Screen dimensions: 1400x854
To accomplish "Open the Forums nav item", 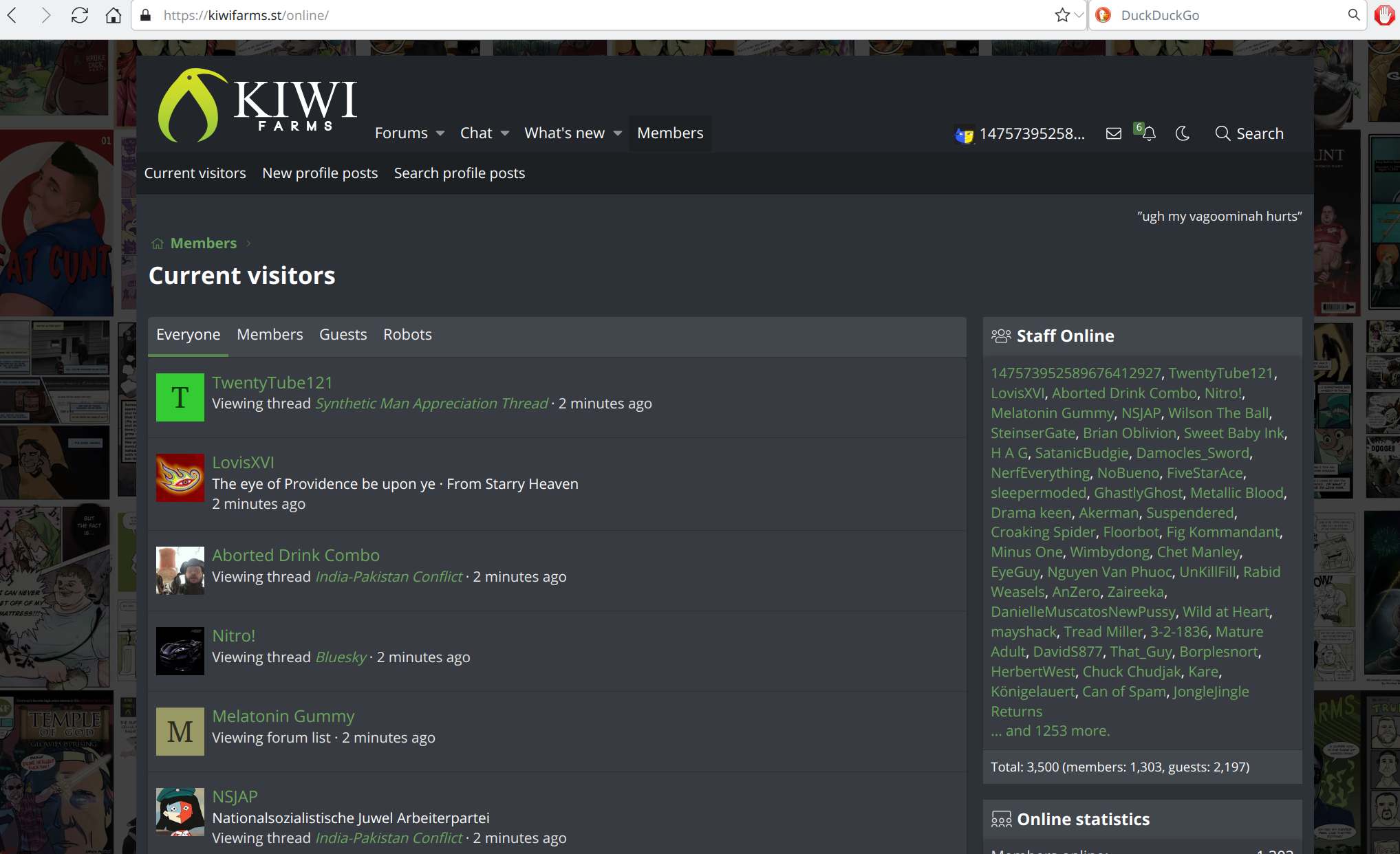I will [401, 133].
